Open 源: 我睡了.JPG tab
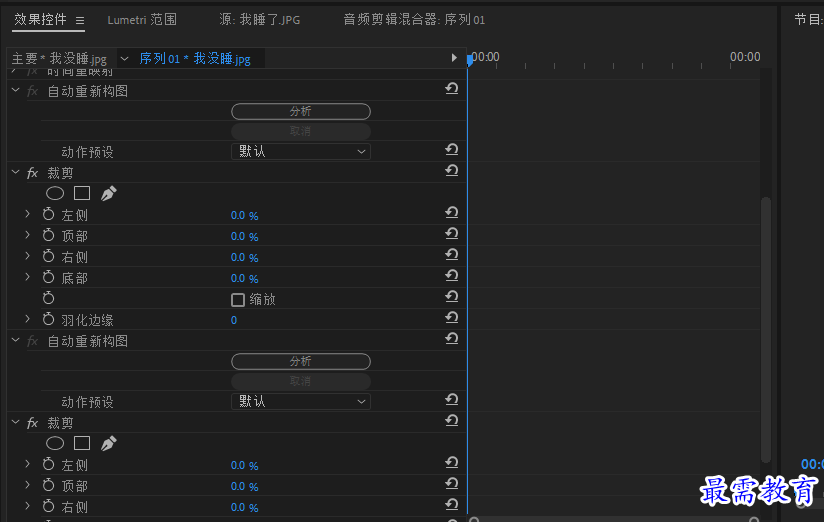Screen dimensions: 824x522 pos(260,20)
